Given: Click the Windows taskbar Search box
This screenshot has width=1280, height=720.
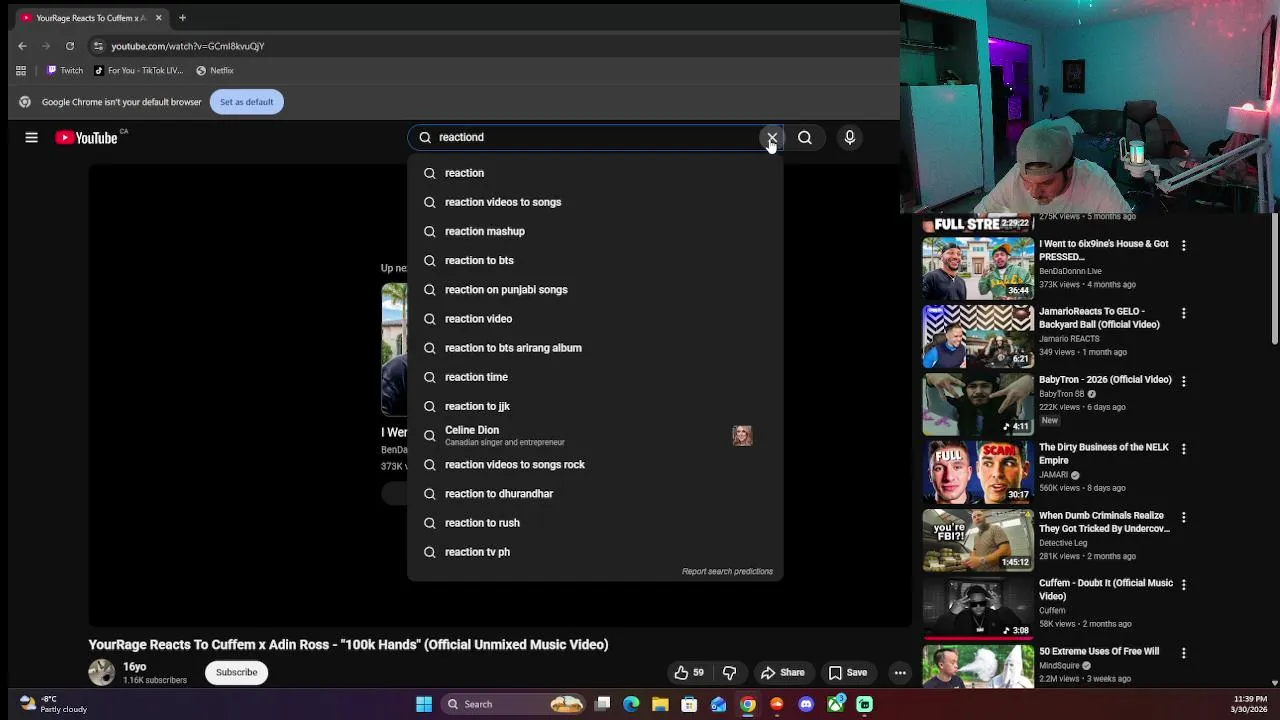Looking at the screenshot, I should tap(513, 704).
